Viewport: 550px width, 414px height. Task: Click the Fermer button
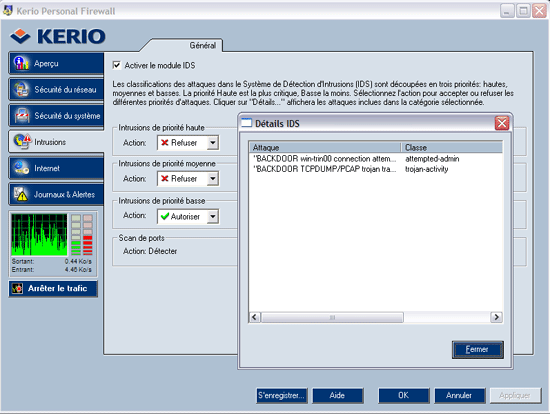[x=477, y=349]
